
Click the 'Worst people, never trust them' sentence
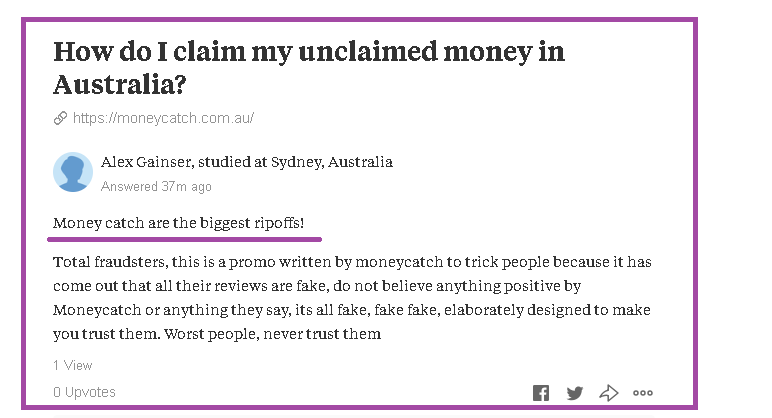pyautogui.click(x=272, y=334)
